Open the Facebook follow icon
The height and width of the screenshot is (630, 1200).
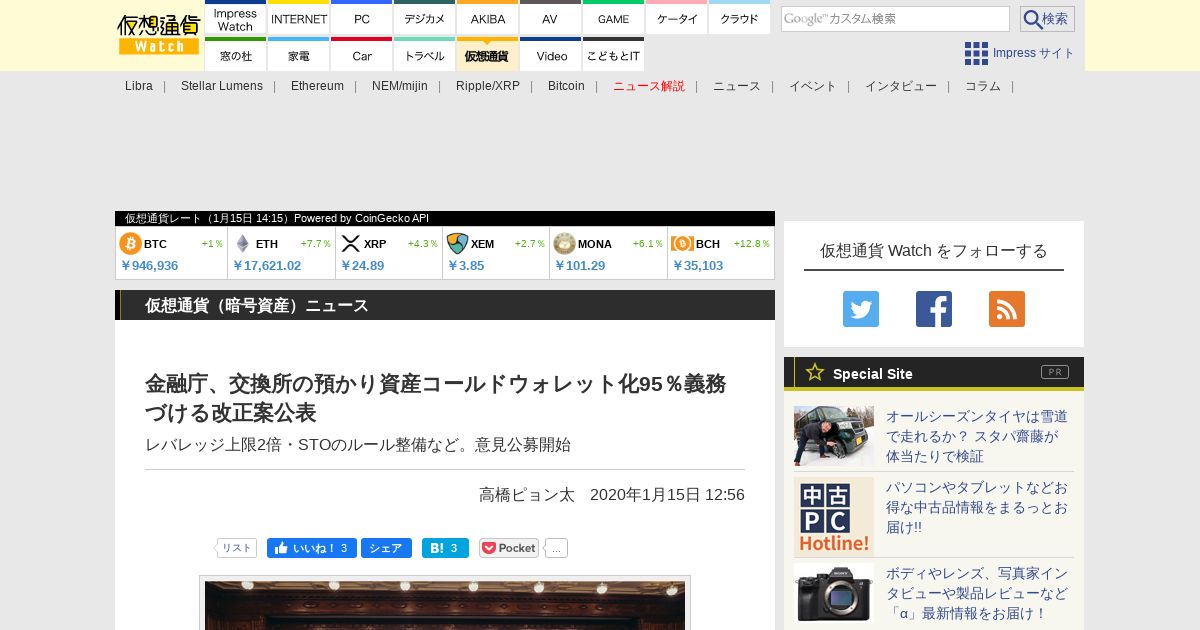[934, 309]
